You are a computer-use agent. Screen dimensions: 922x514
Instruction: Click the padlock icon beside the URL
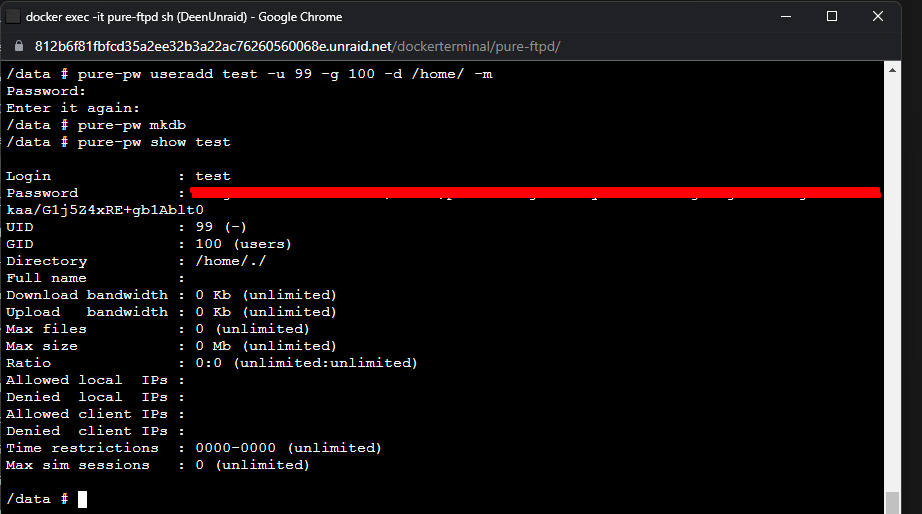tap(19, 46)
